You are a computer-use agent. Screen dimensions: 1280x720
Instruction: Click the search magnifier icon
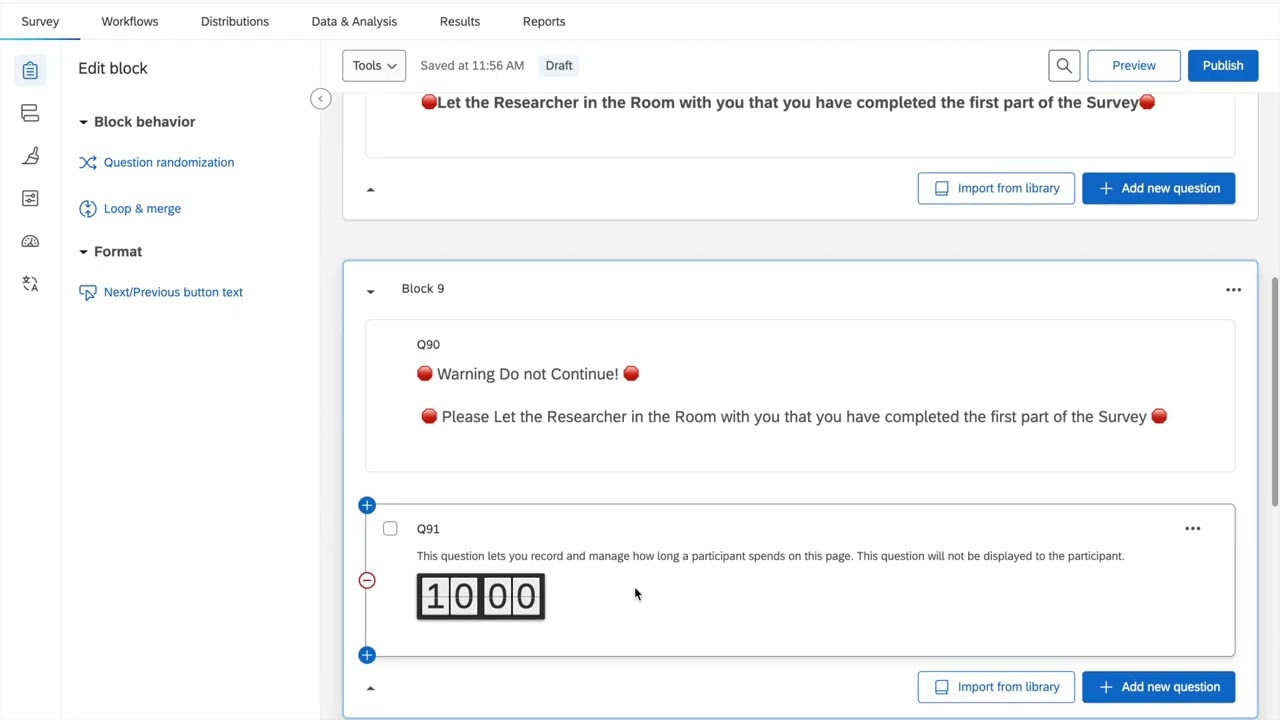pyautogui.click(x=1064, y=65)
